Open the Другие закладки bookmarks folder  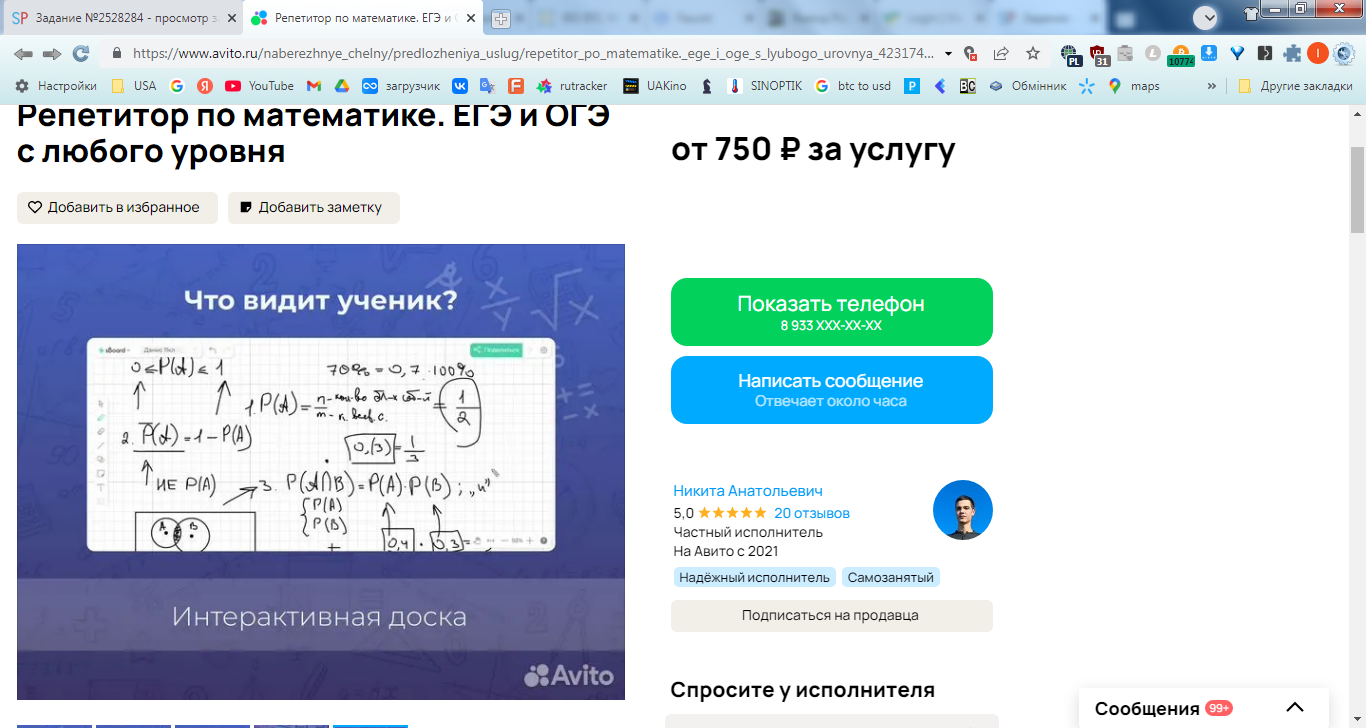[x=1295, y=86]
